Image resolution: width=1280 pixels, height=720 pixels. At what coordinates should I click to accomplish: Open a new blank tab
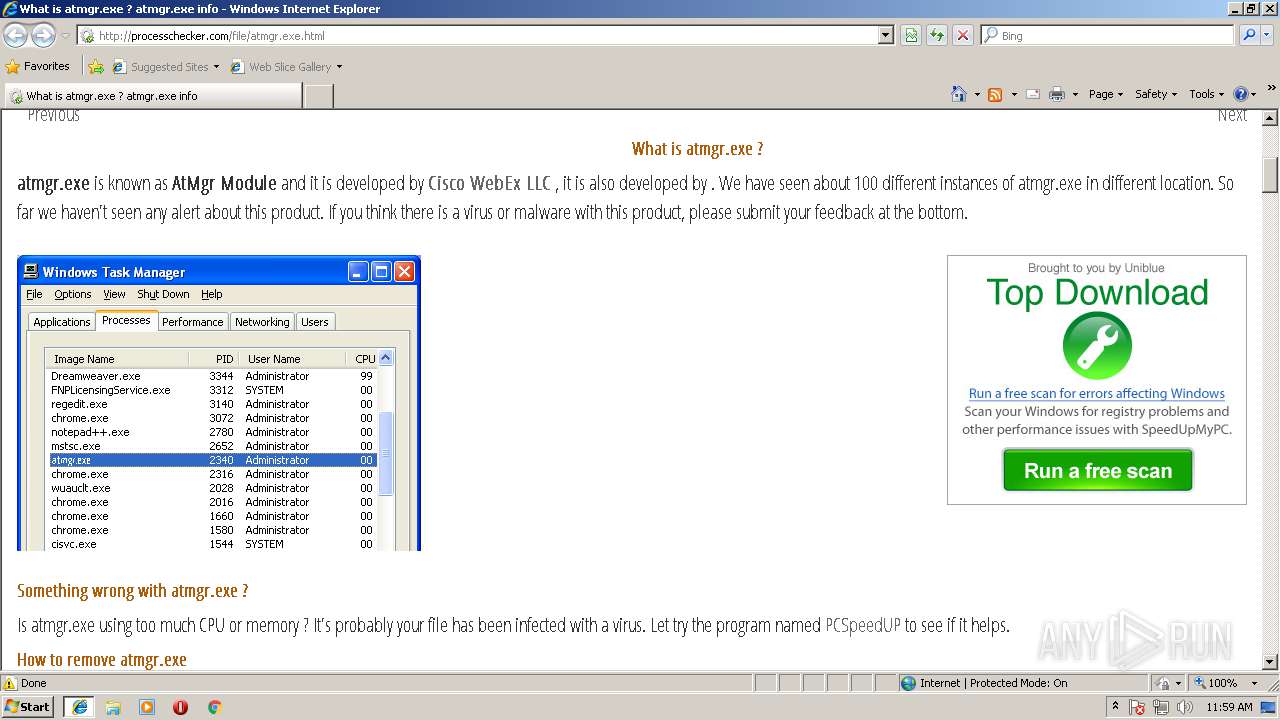tap(318, 96)
